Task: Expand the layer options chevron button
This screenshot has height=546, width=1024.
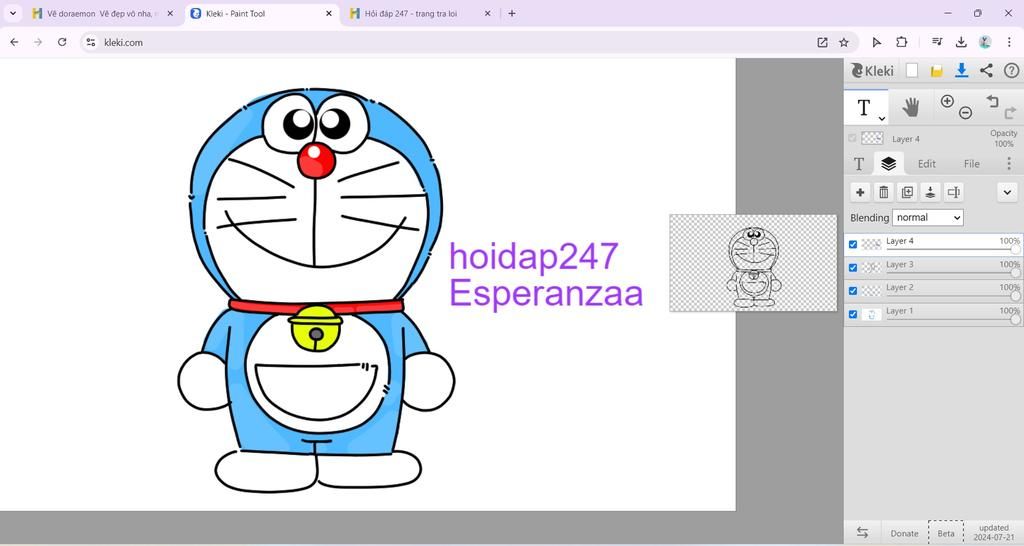Action: pyautogui.click(x=1007, y=192)
